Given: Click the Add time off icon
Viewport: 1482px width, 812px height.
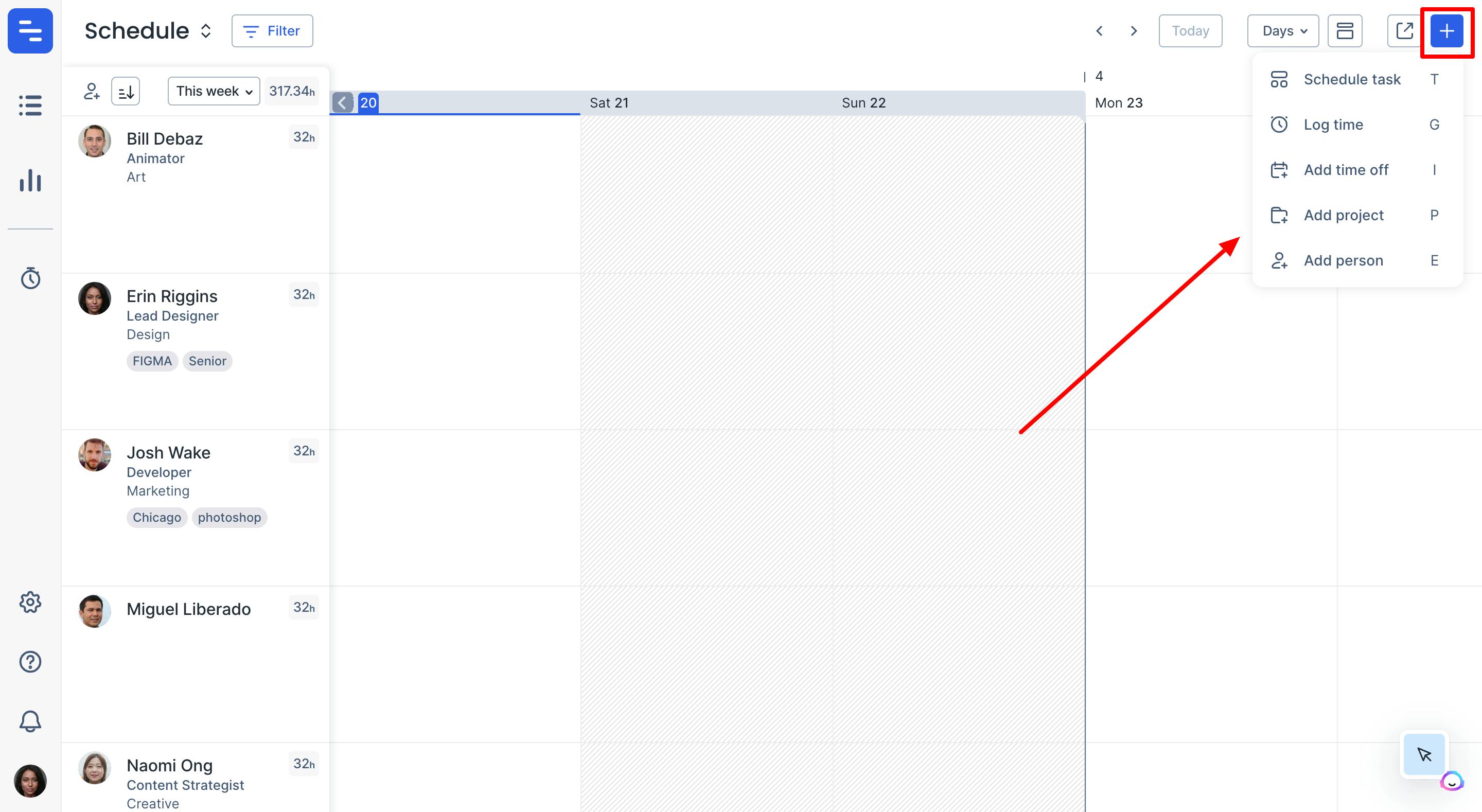Looking at the screenshot, I should 1281,169.
